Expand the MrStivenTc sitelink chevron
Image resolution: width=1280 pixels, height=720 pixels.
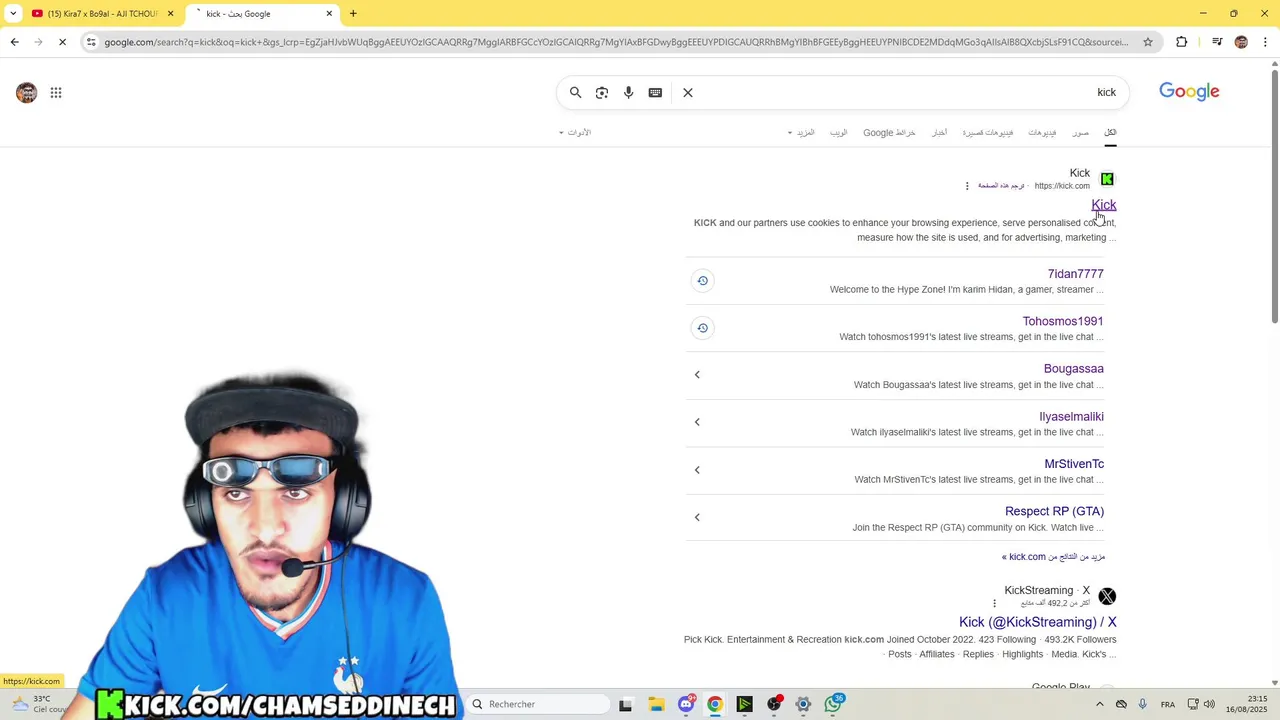697,470
